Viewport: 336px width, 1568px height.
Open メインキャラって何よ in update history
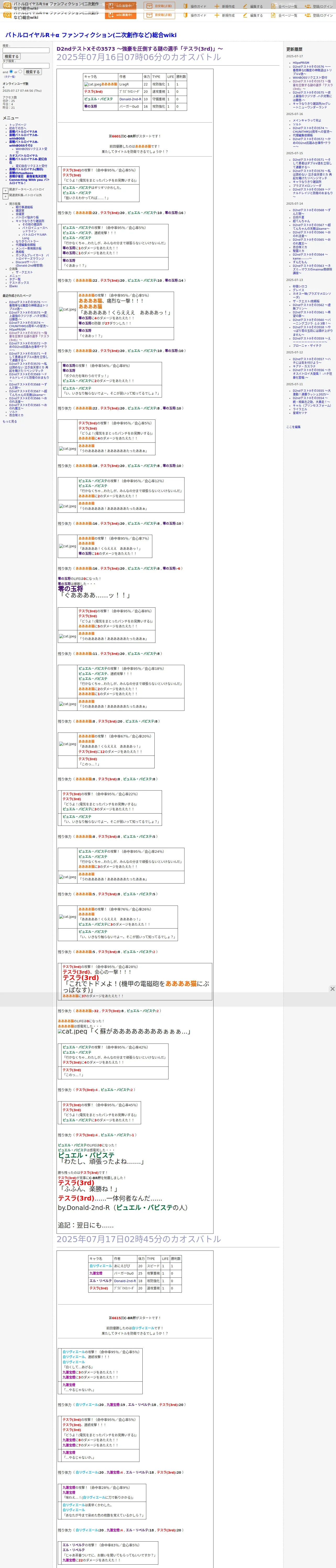tap(307, 120)
